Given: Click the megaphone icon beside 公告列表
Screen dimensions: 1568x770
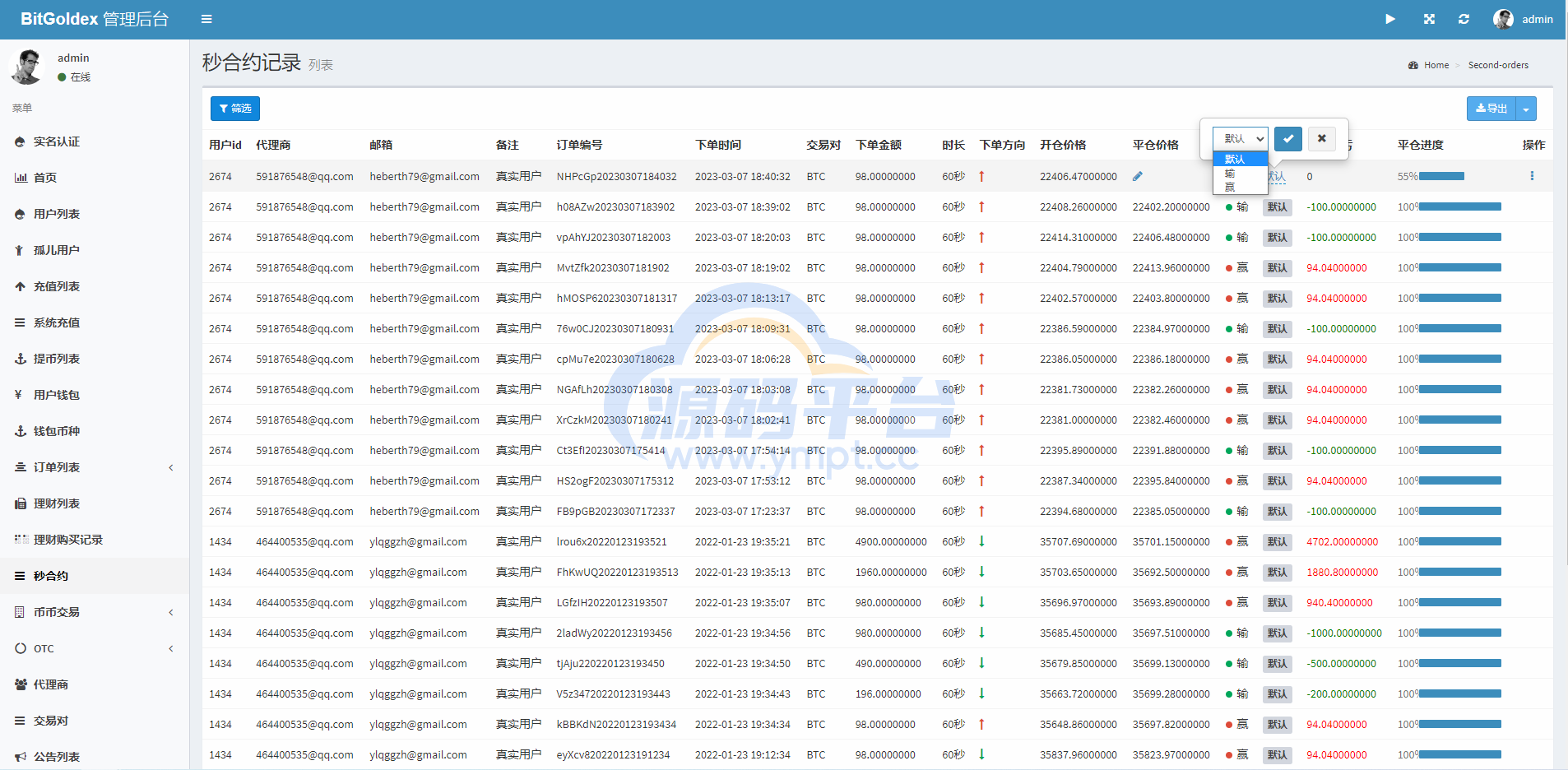Looking at the screenshot, I should (21, 757).
